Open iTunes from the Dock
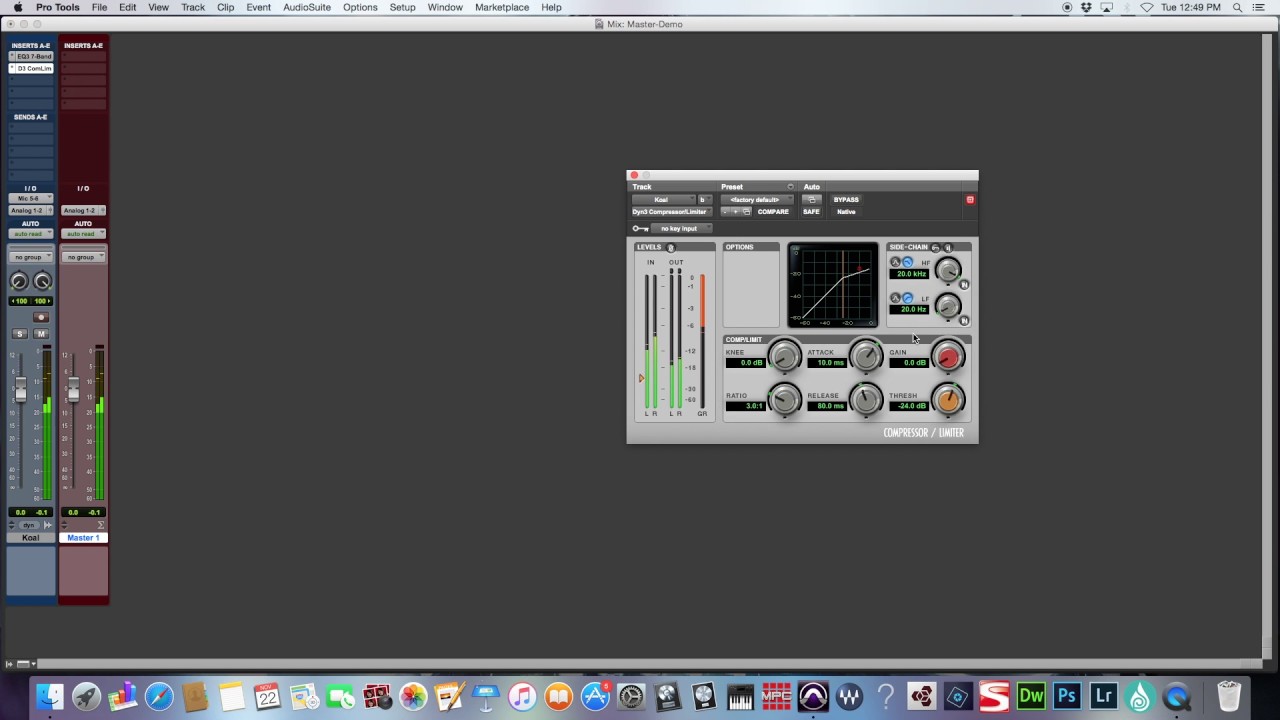This screenshot has width=1280, height=720. pyautogui.click(x=522, y=696)
